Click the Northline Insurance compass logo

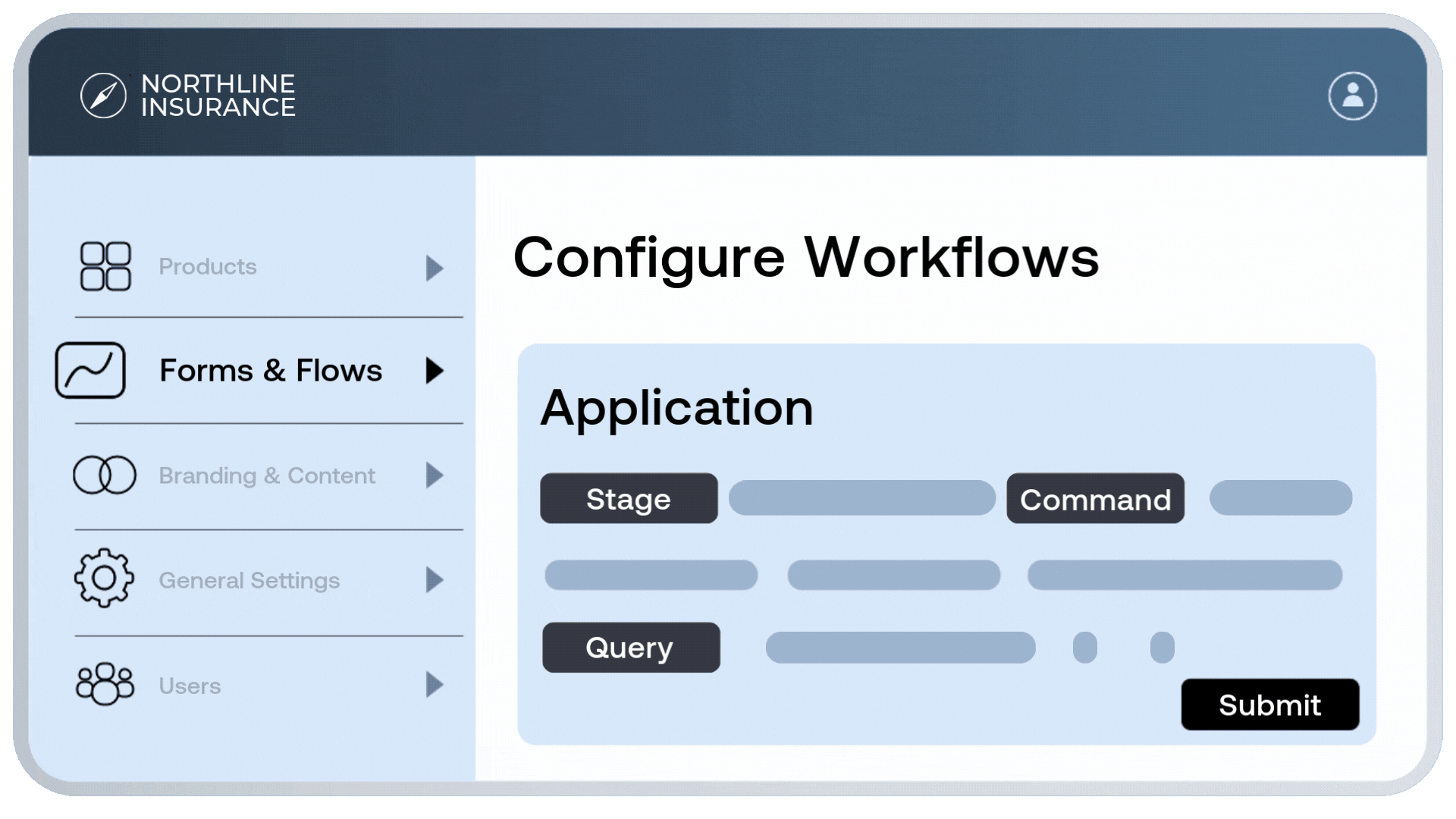point(103,96)
